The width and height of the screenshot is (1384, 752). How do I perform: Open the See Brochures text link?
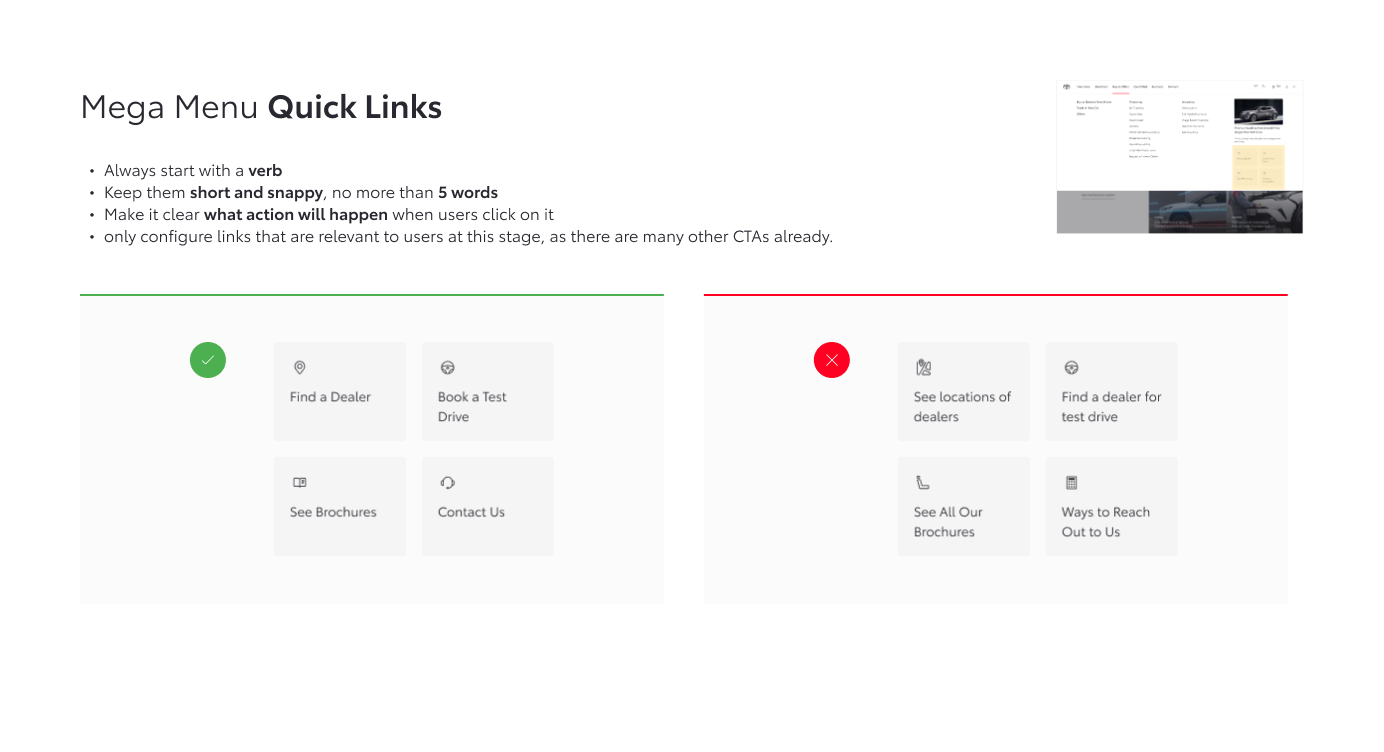[333, 512]
